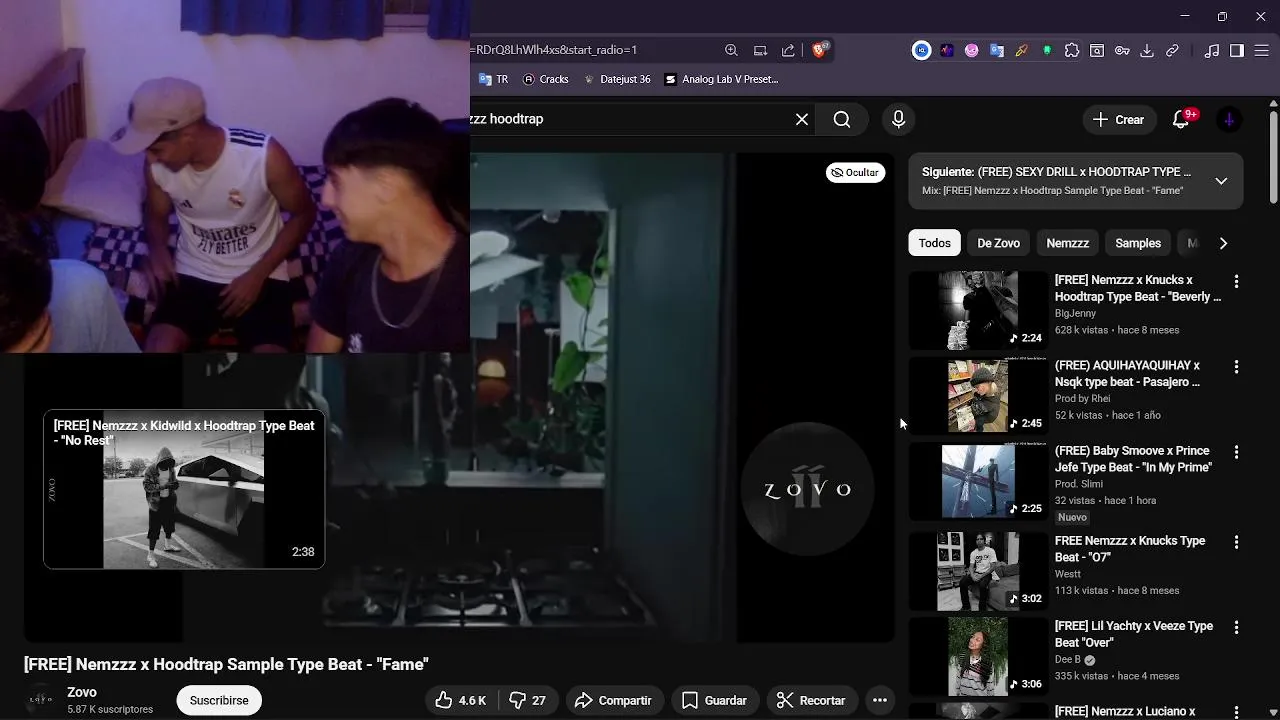The image size is (1280, 720).
Task: Select the De Zovo filter chip
Action: click(998, 243)
